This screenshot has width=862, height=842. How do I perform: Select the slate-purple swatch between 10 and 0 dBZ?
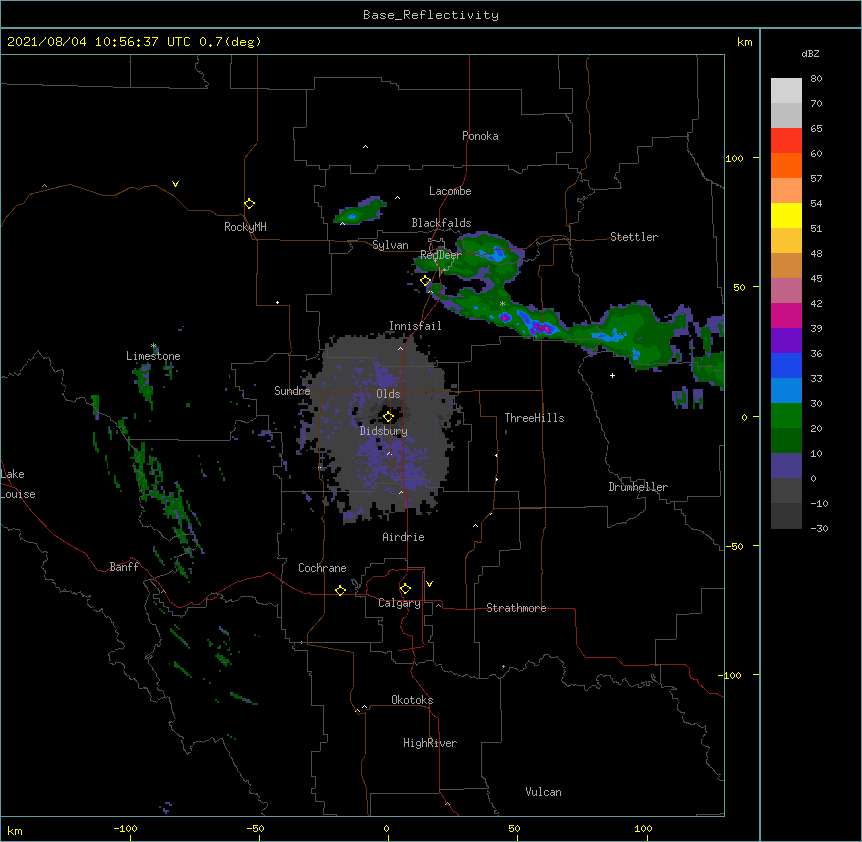click(x=786, y=466)
